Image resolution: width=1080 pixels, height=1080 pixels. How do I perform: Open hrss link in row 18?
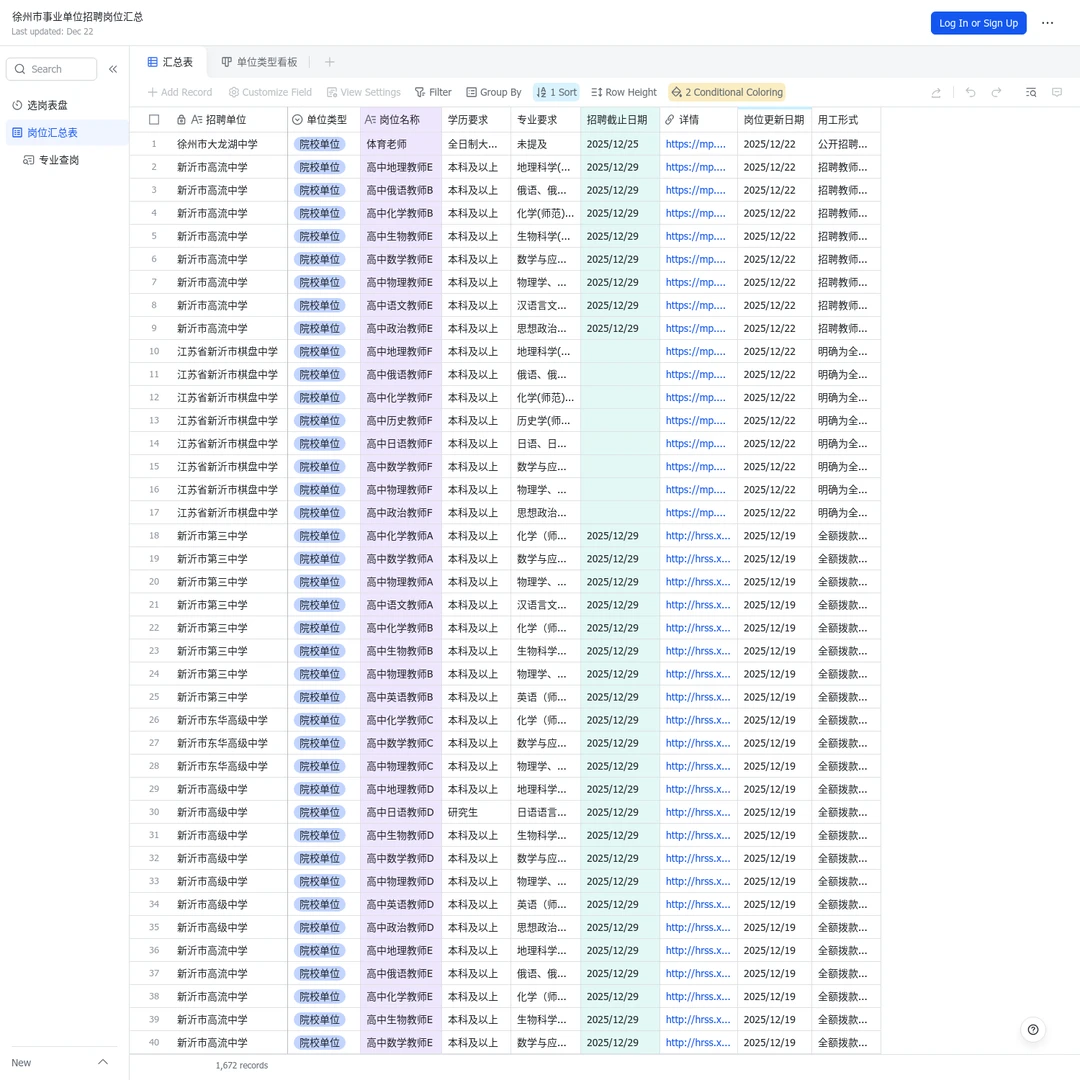698,536
